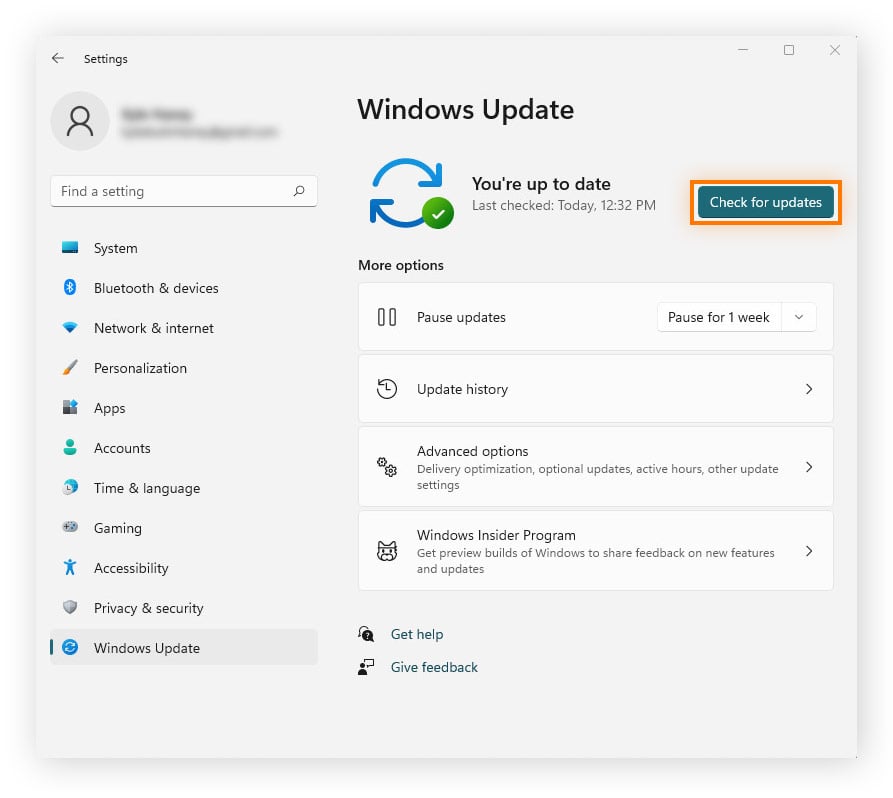
Task: Click the back arrow in Settings
Action: 57,58
